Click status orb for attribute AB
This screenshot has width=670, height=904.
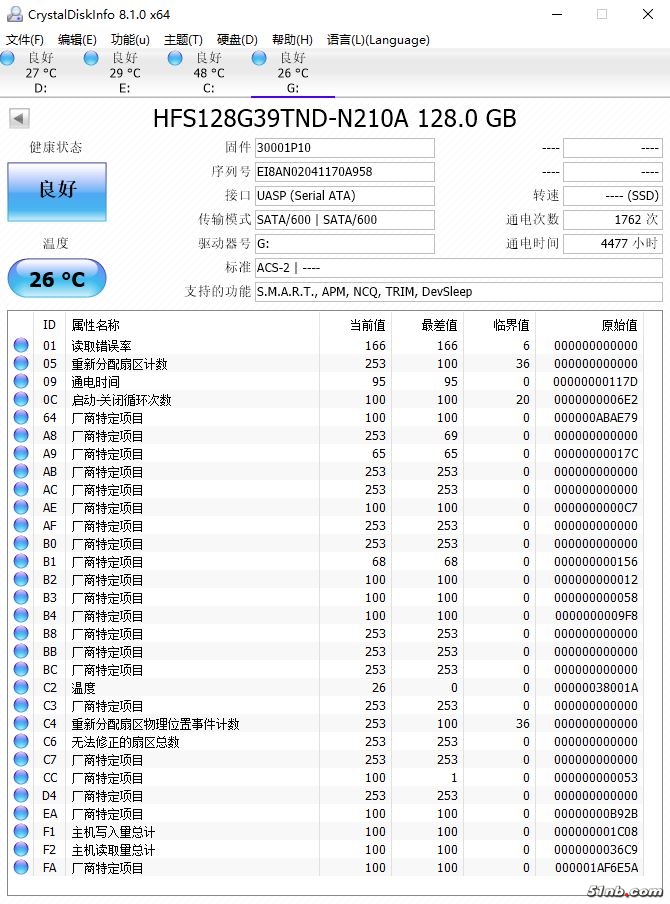click(21, 471)
